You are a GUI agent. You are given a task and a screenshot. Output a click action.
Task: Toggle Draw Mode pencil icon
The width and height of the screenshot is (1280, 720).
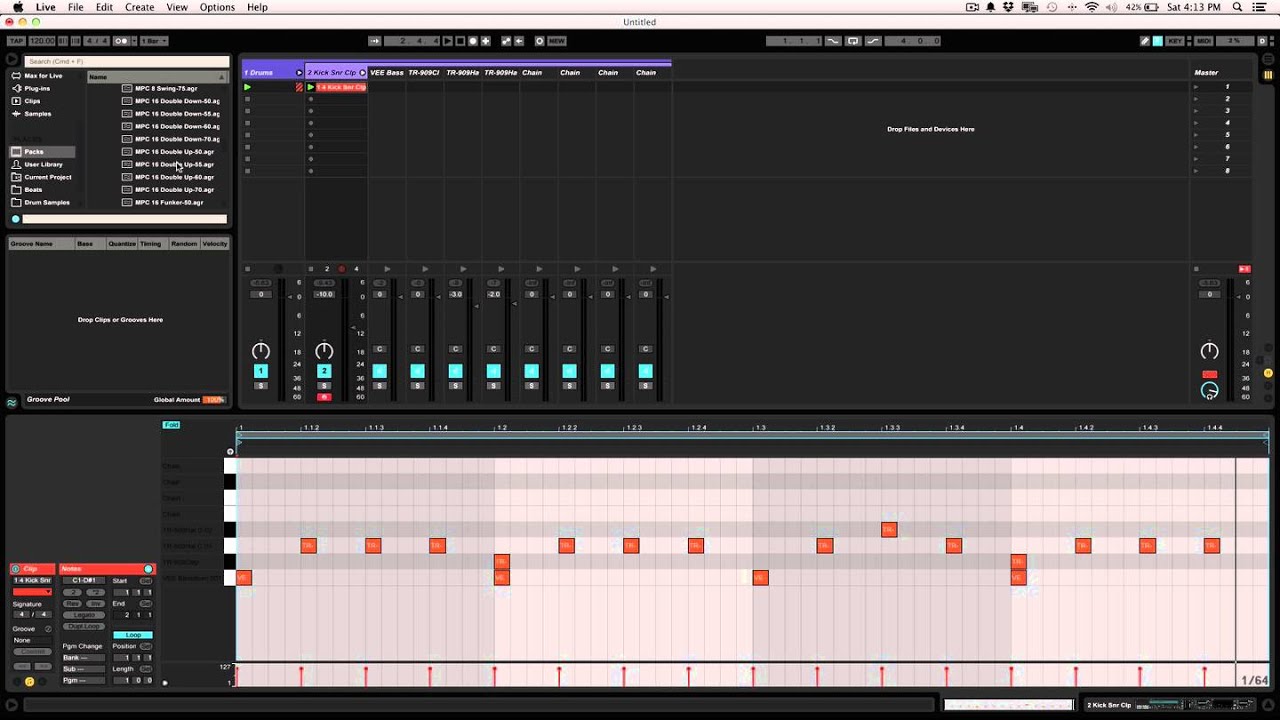point(1145,41)
